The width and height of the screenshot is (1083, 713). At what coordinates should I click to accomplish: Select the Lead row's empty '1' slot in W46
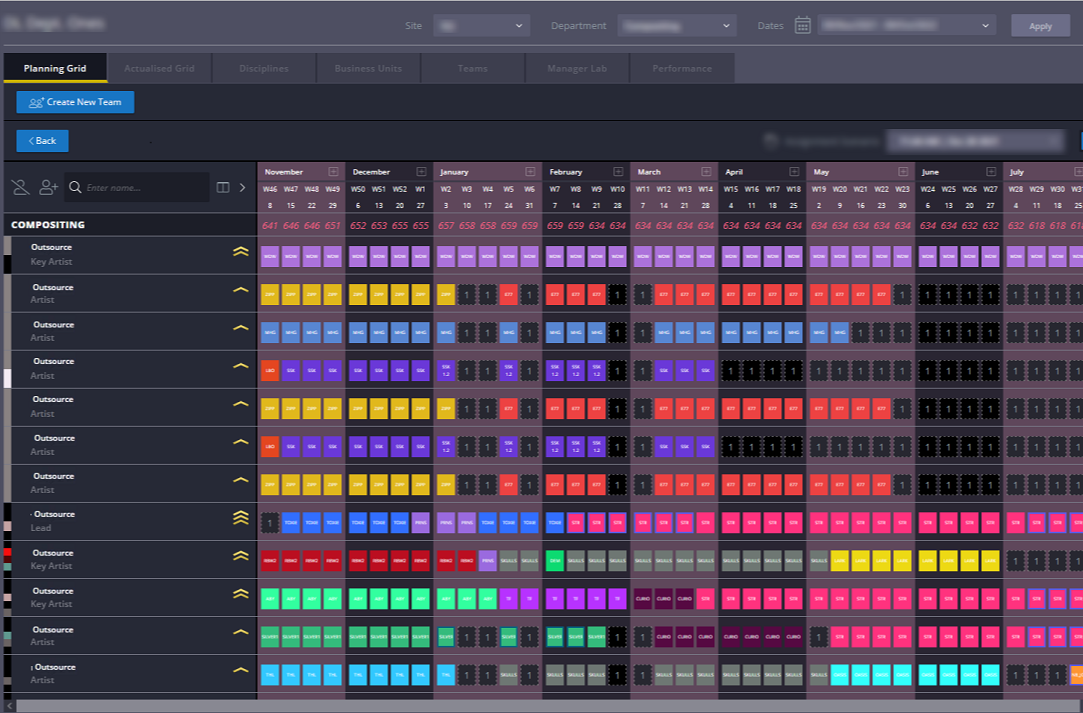[x=270, y=522]
